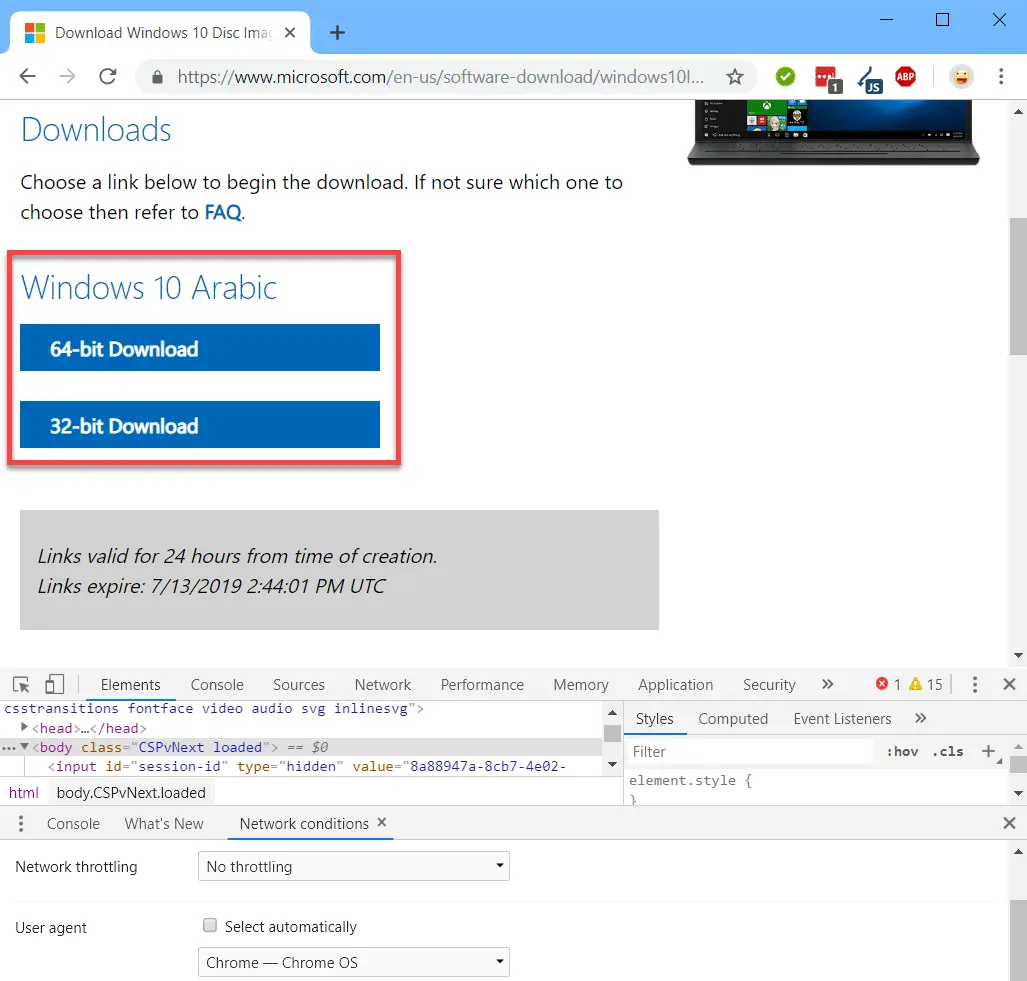Toggle Select automatically user agent checkbox
Screen dimensions: 1027x981
pyautogui.click(x=210, y=925)
